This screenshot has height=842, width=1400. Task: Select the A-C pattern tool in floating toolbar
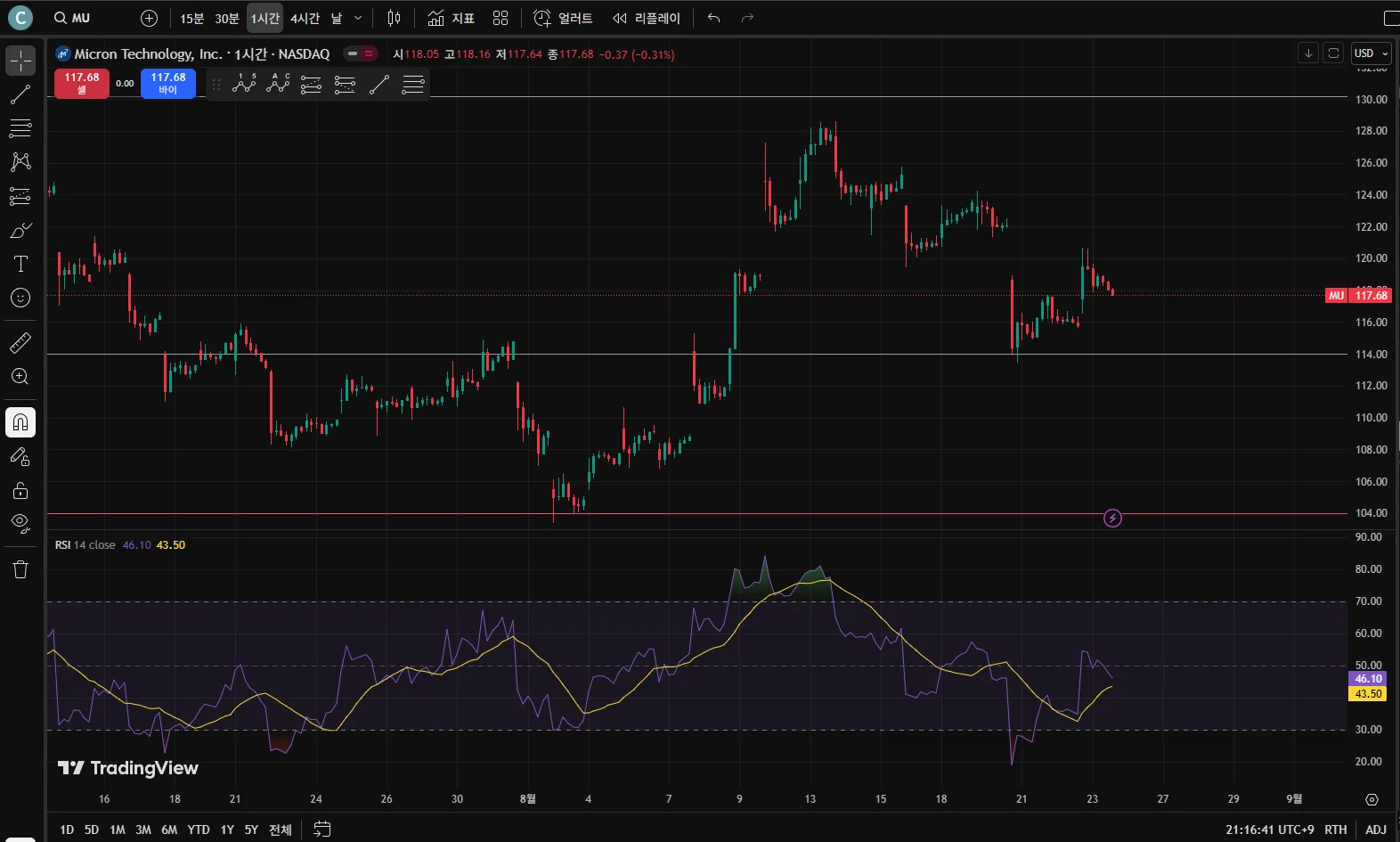pos(278,85)
